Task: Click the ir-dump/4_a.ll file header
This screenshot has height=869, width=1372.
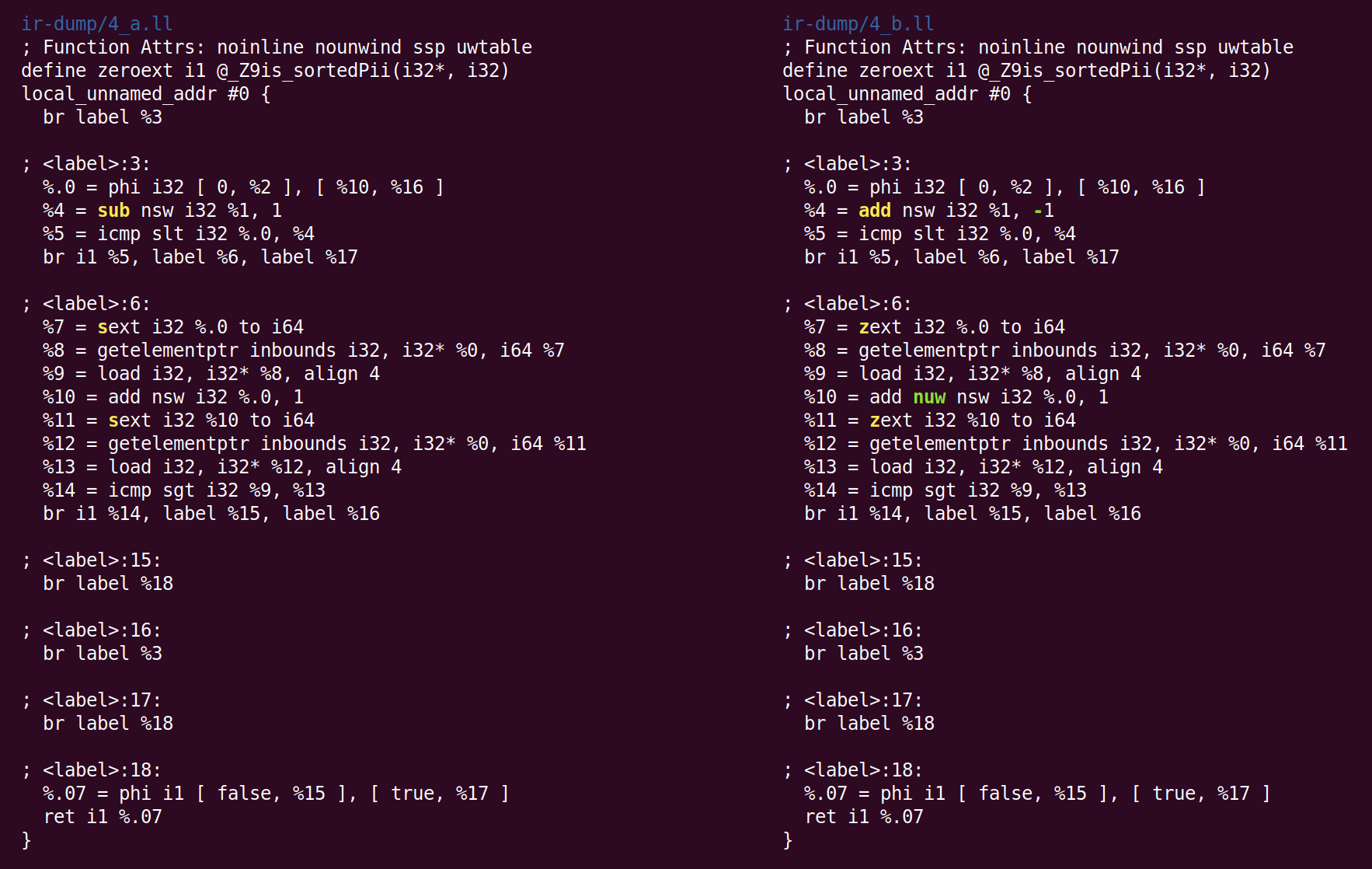Action: point(97,24)
